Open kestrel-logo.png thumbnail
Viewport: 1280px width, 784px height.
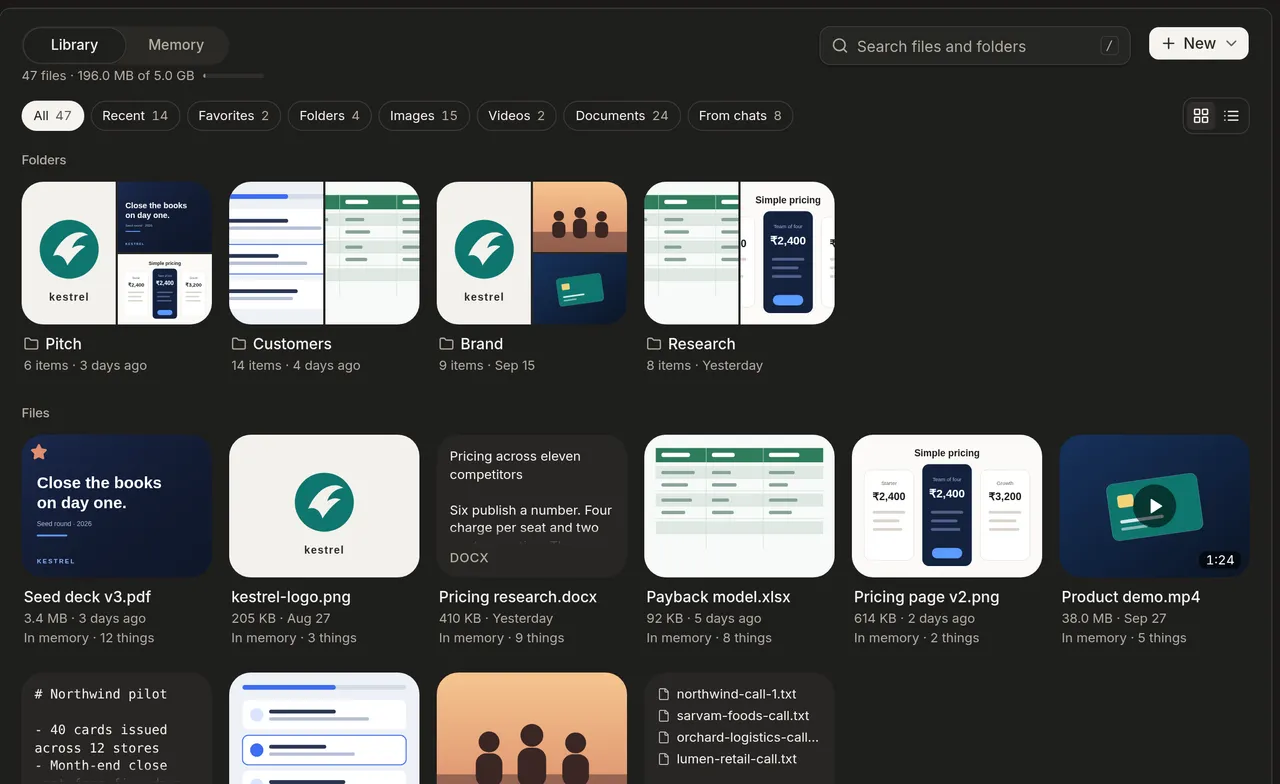tap(324, 506)
